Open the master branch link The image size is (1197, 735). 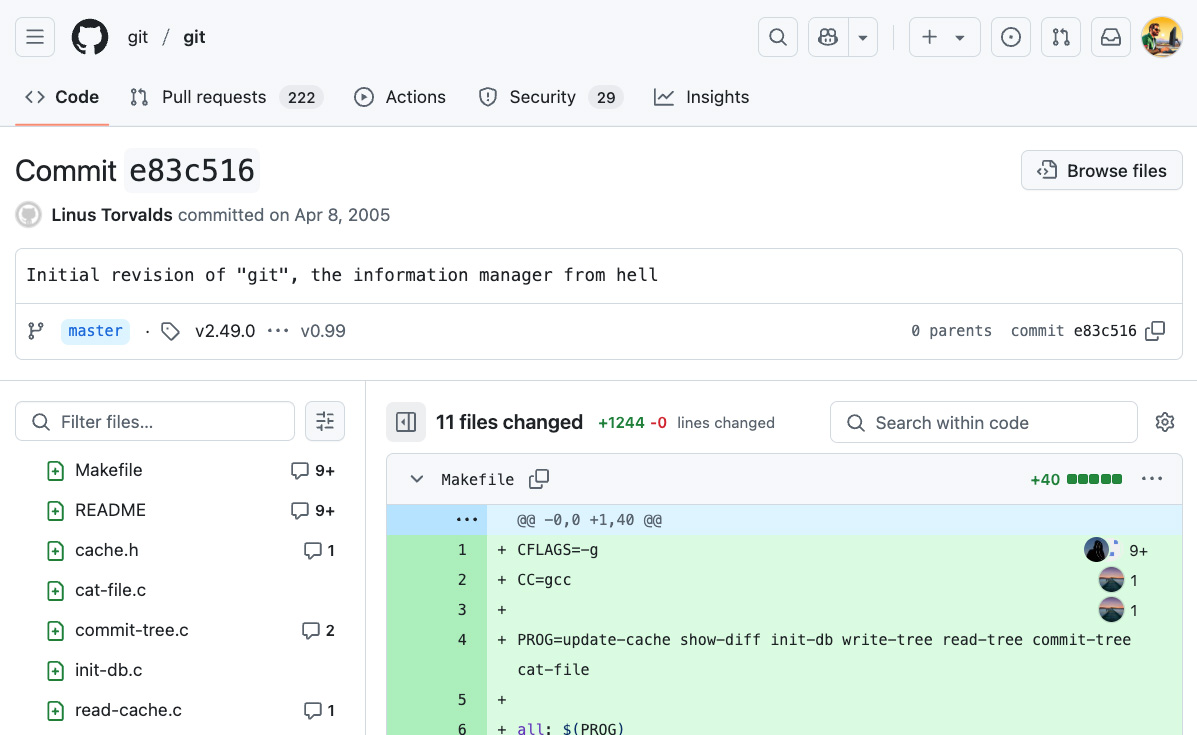pos(95,331)
